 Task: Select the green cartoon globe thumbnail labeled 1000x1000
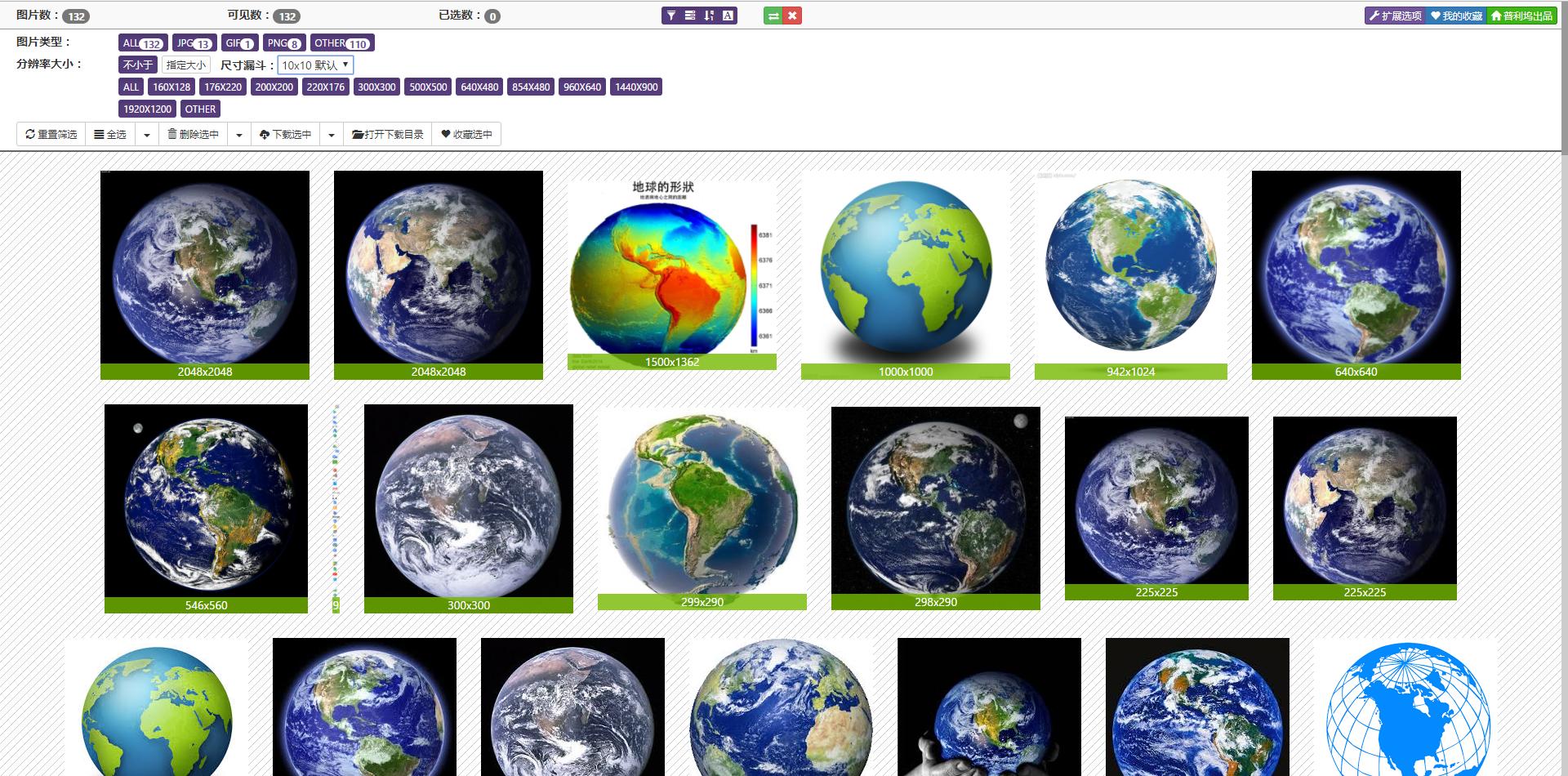(x=906, y=275)
